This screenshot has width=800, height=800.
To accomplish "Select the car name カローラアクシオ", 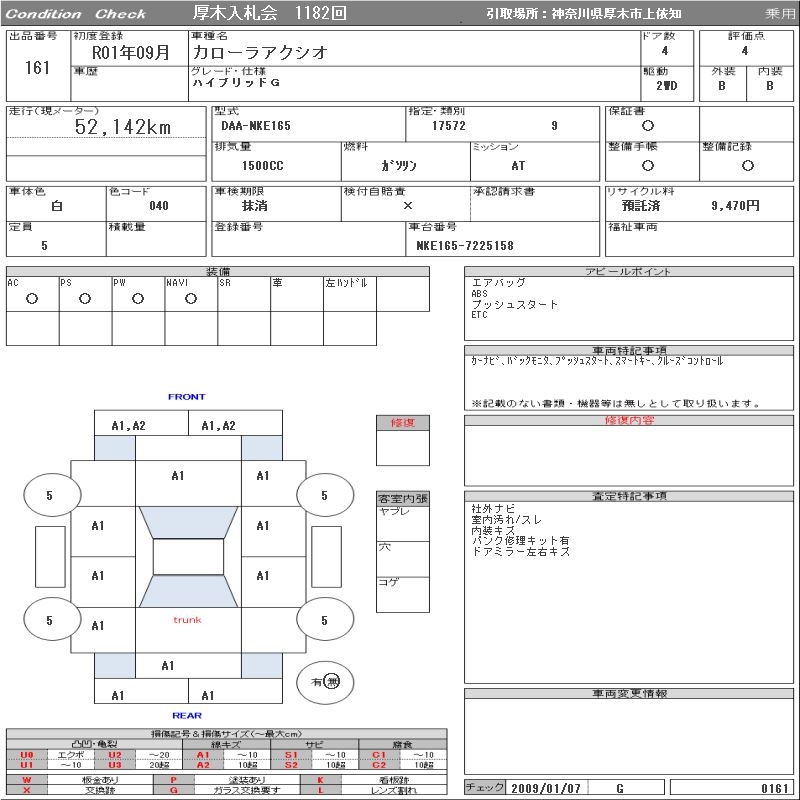I will [260, 53].
